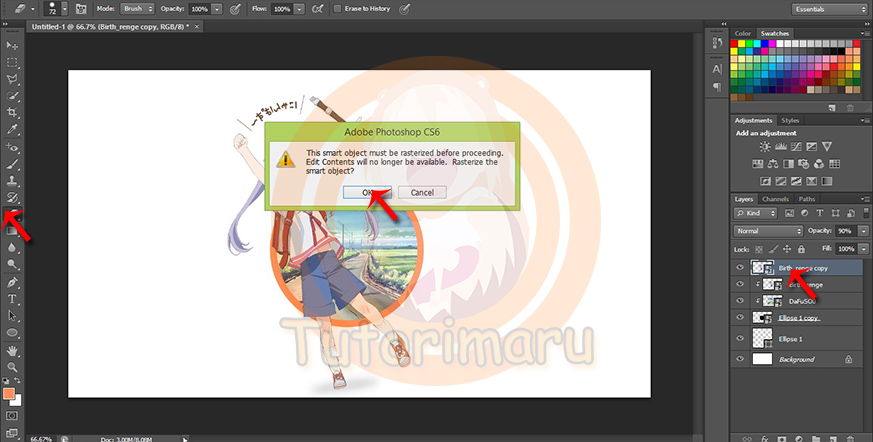Select the Path Selection tool
The height and width of the screenshot is (442, 873).
pyautogui.click(x=12, y=316)
